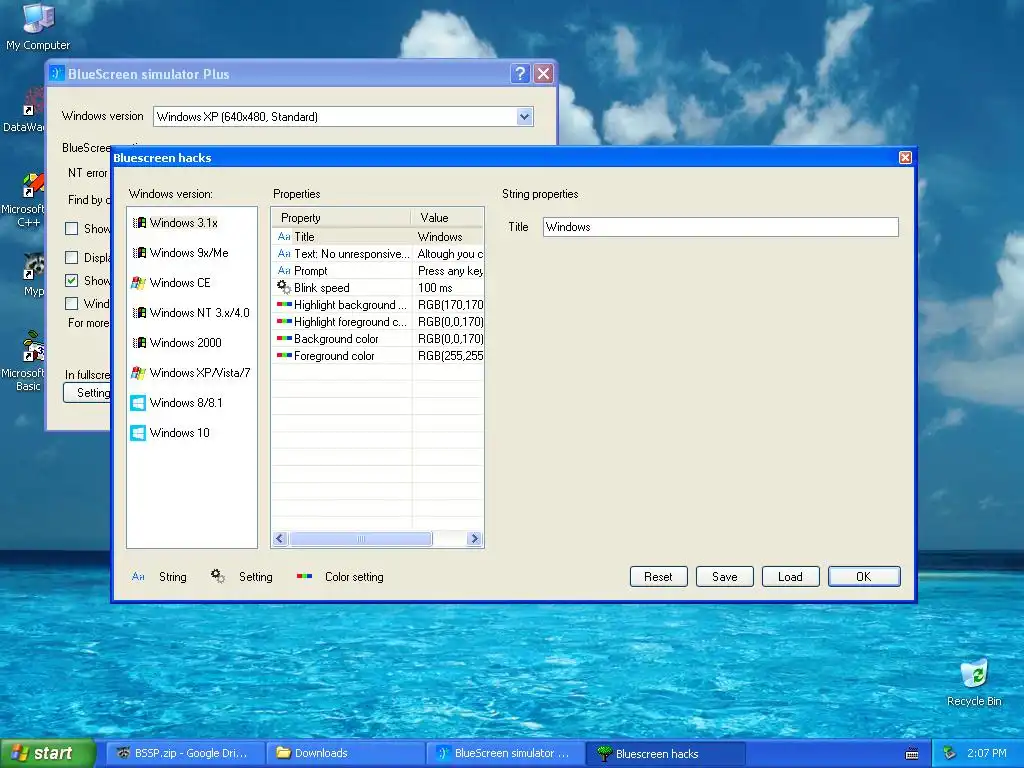Choose the Windows XP/Vista/7 flag icon

click(x=138, y=373)
